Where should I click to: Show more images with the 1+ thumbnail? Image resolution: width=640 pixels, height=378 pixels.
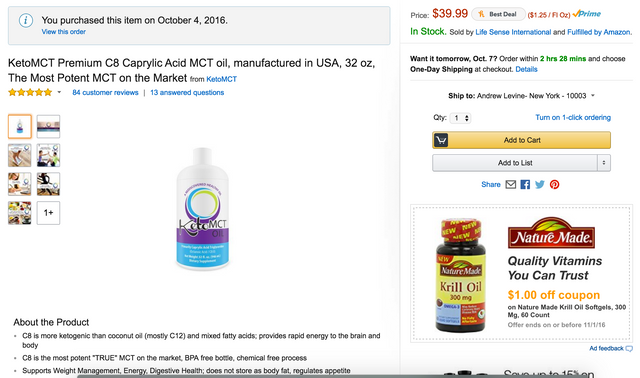(48, 213)
